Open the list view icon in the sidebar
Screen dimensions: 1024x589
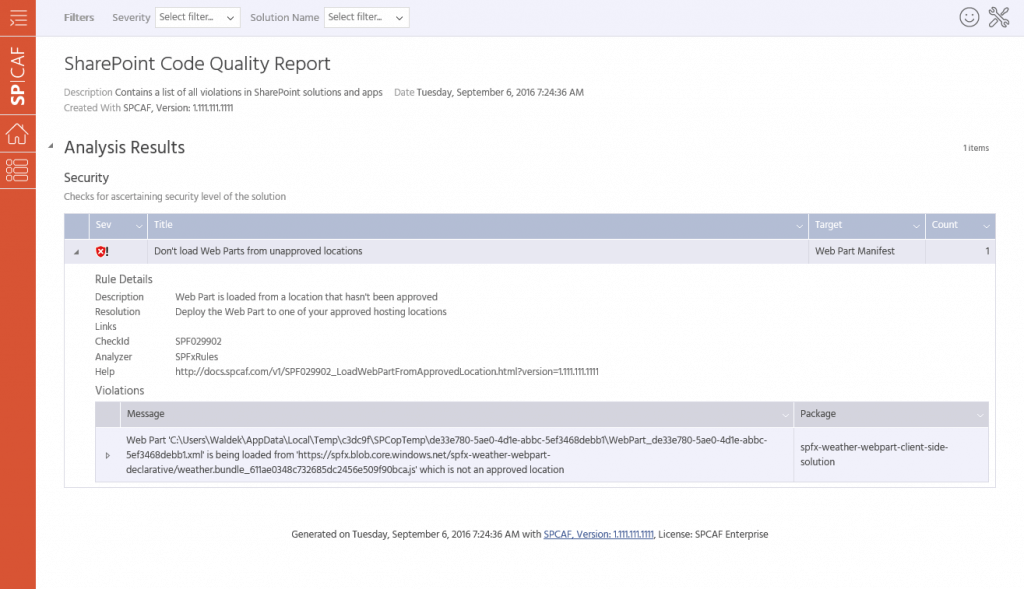[18, 170]
